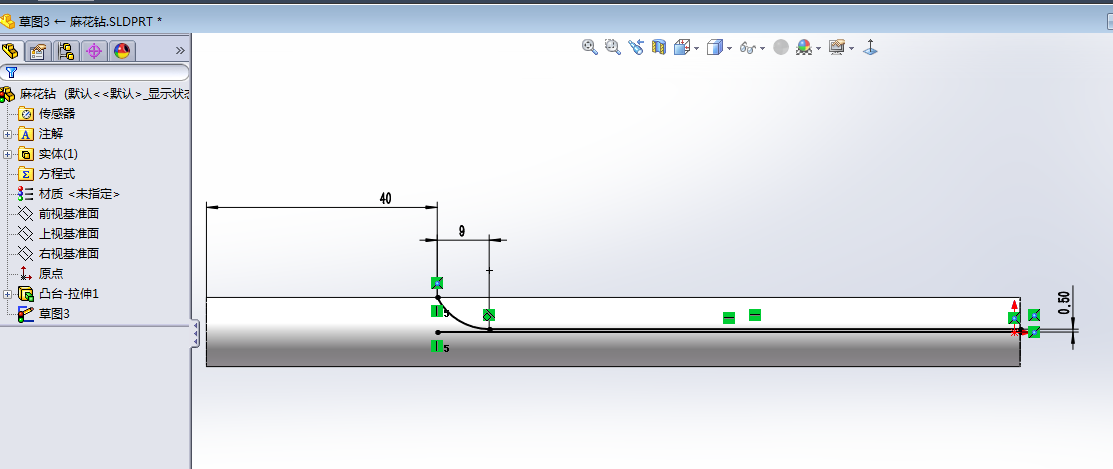The height and width of the screenshot is (469, 1113).
Task: Expand the 注解 tree node
Action: click(x=8, y=134)
